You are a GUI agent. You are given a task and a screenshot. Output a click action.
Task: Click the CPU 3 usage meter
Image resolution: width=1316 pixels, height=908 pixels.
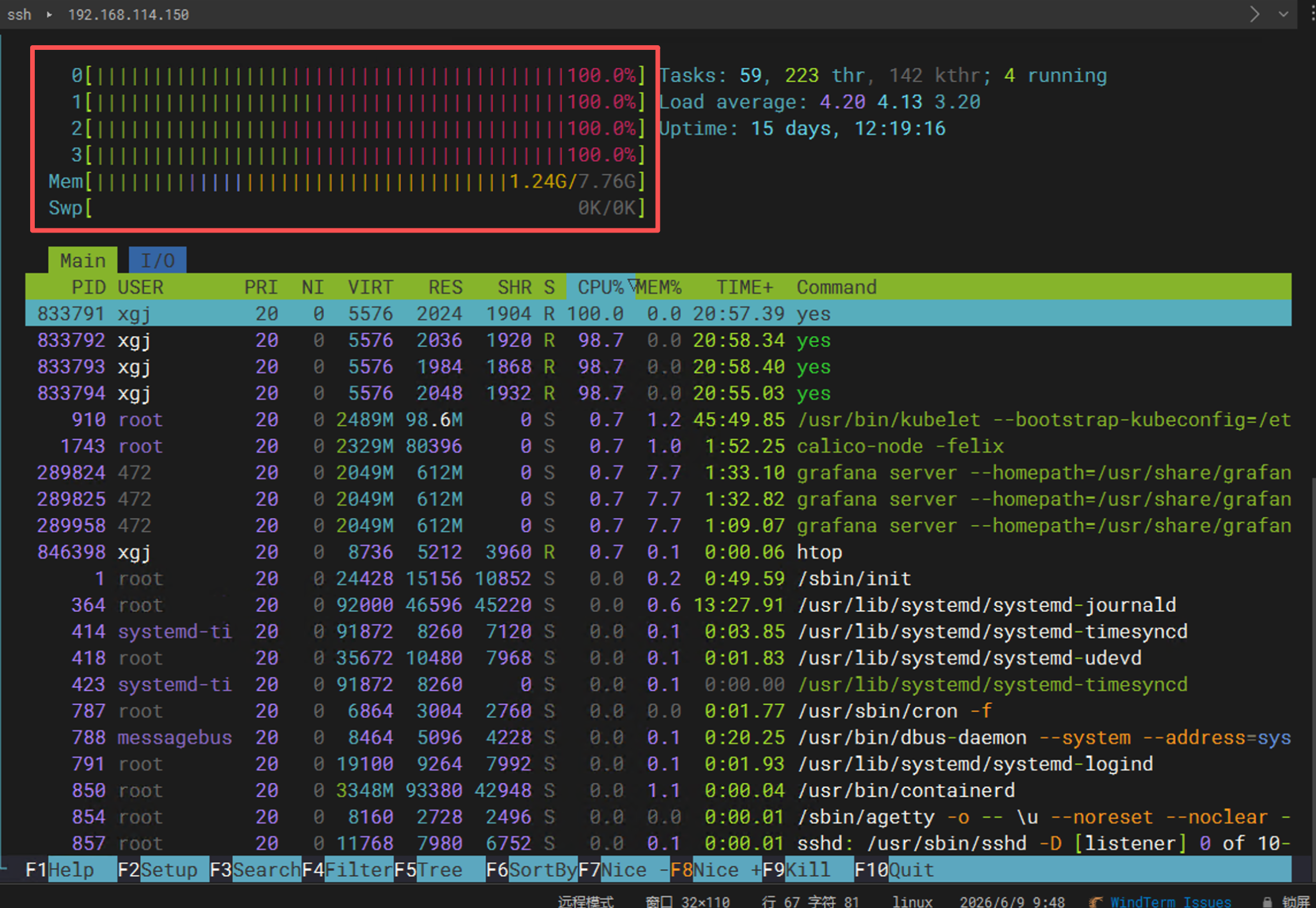(x=358, y=155)
